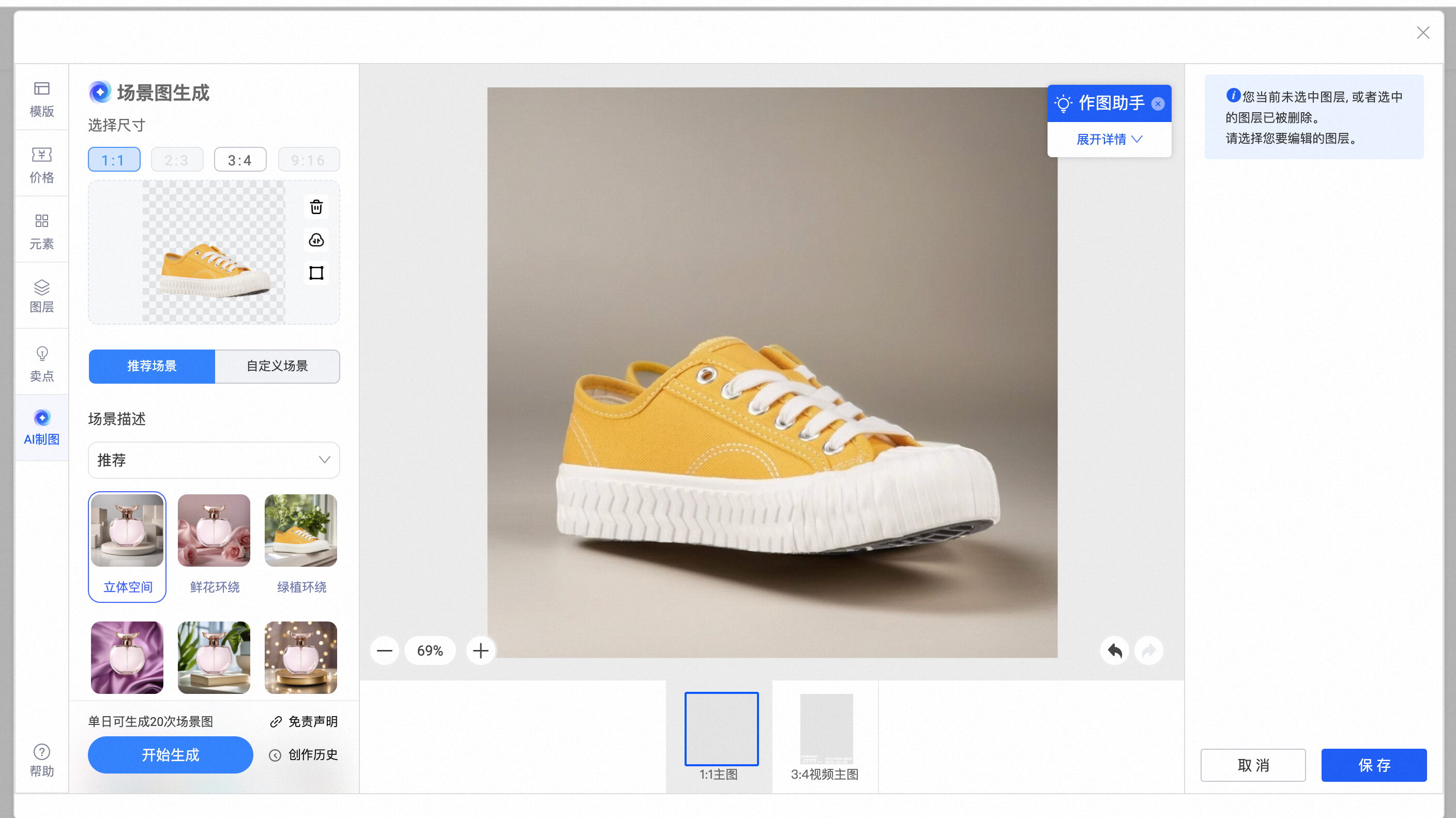Viewport: 1456px width, 818px height.
Task: Click the cloud upload icon beside shoe preview
Action: coord(316,240)
